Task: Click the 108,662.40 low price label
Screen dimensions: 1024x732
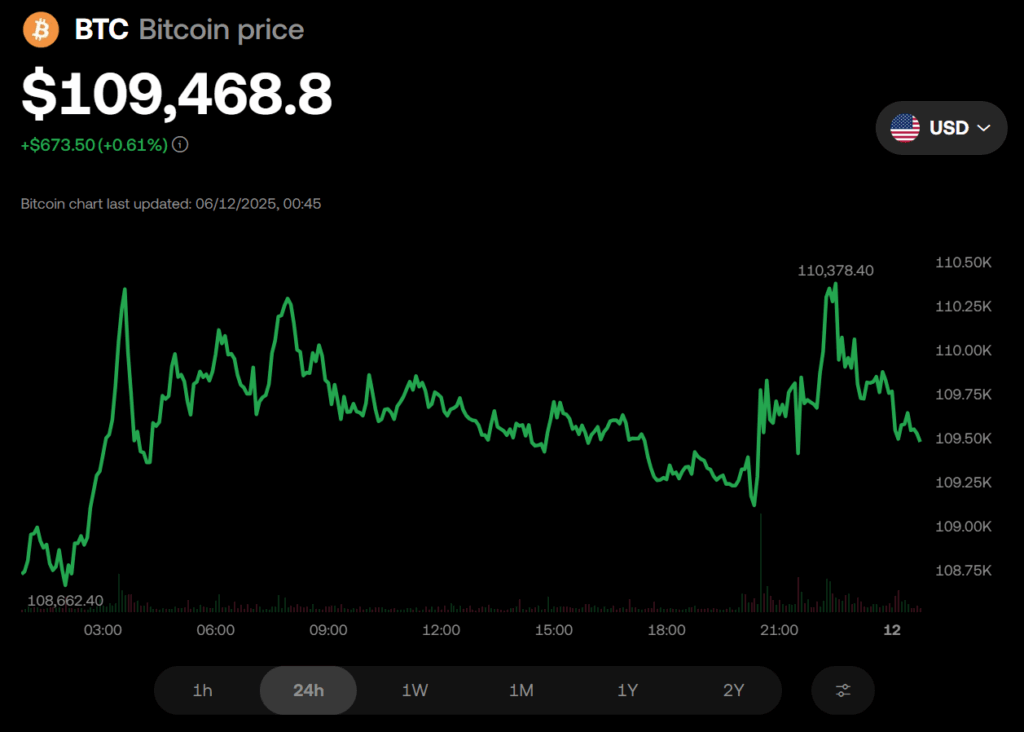Action: 65,601
